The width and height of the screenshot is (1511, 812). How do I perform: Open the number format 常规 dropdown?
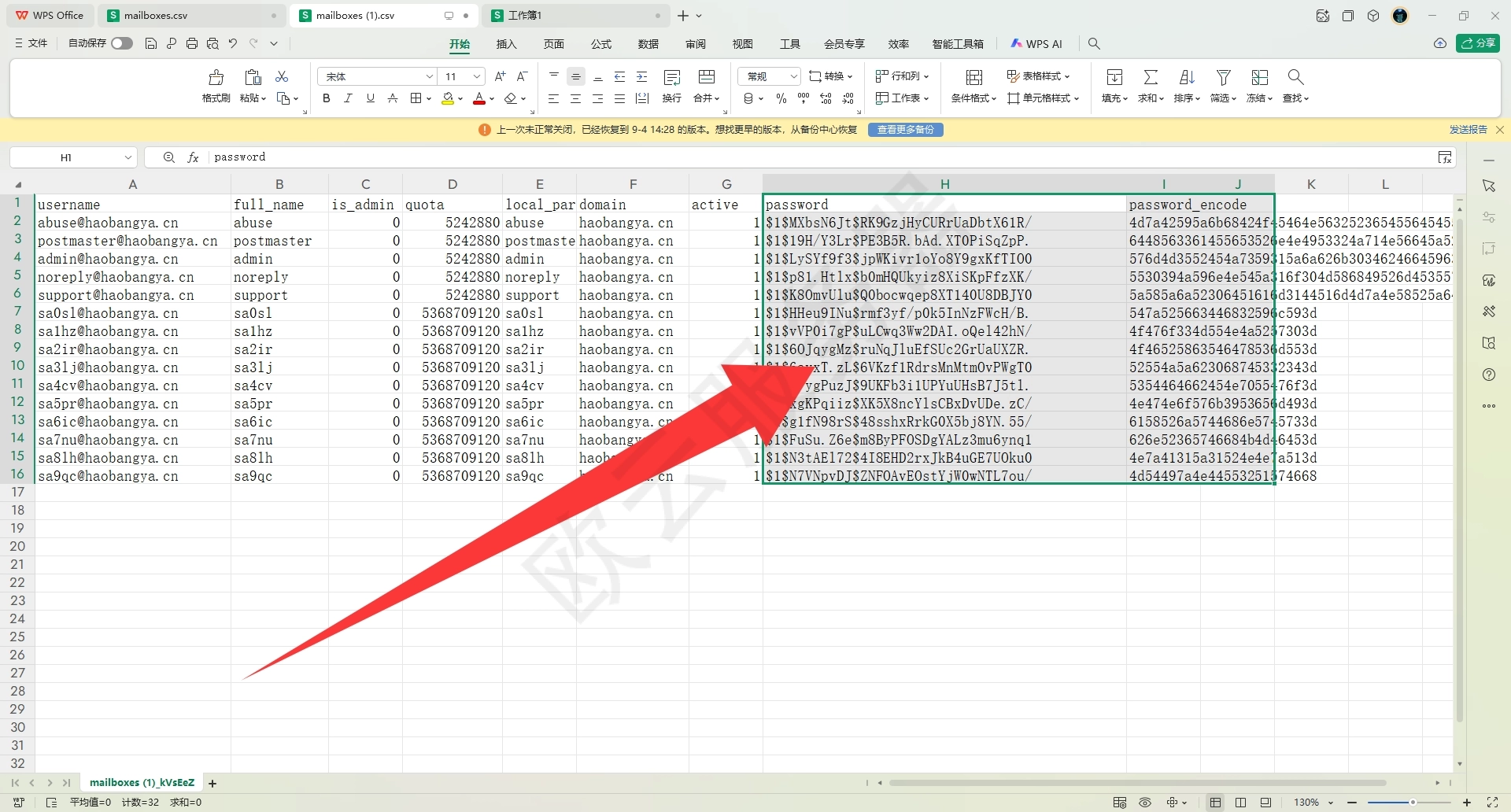coord(793,76)
